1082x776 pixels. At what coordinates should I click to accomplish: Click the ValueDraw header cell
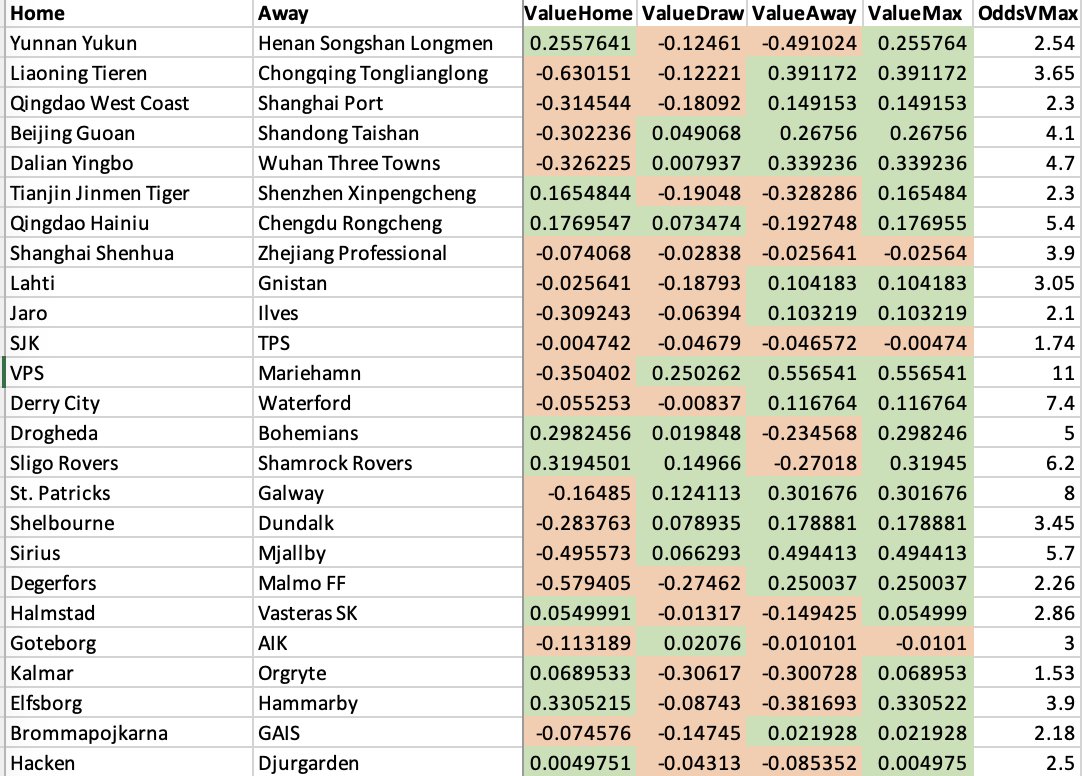coord(692,13)
